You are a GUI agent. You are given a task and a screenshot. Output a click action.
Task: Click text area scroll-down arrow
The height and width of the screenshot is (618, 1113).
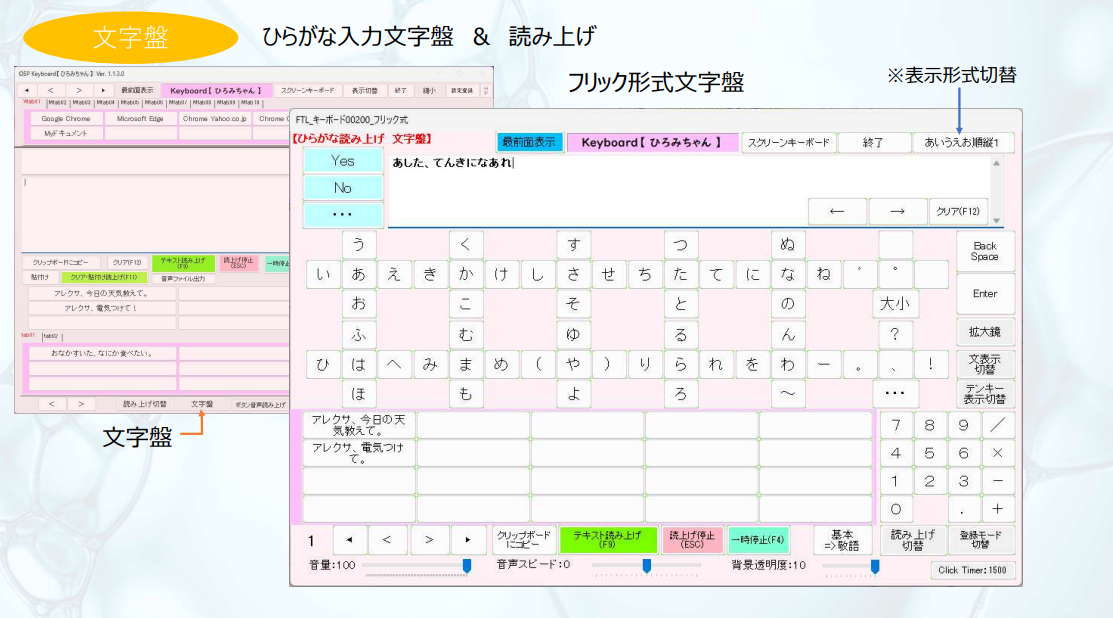coord(997,221)
